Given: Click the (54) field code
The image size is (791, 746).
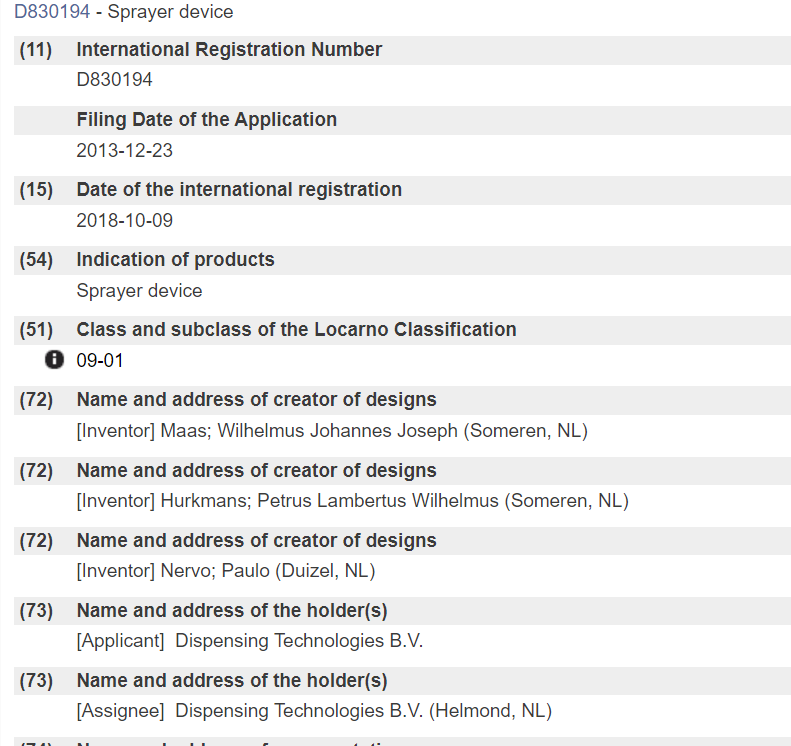Looking at the screenshot, I should pos(36,260).
